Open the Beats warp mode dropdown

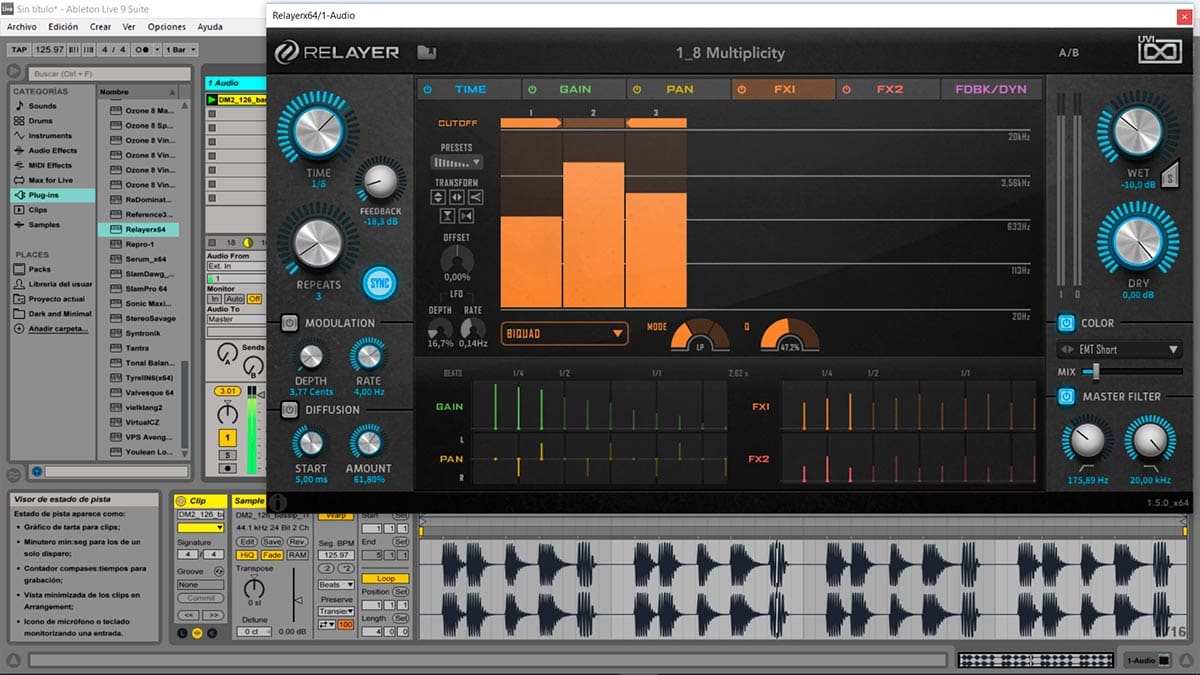tap(336, 584)
